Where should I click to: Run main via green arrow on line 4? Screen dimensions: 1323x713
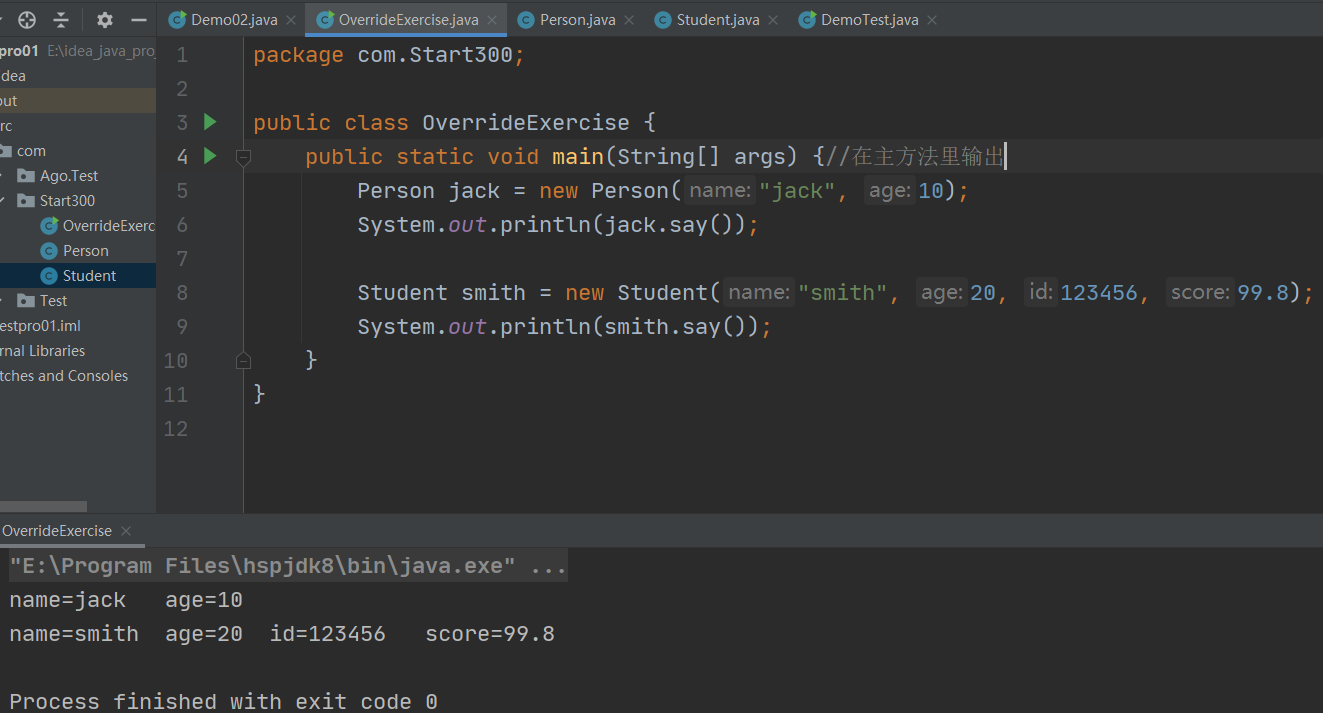210,156
